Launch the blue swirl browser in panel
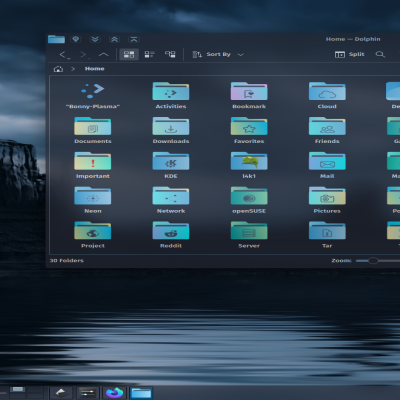The height and width of the screenshot is (400, 400). [x=114, y=393]
